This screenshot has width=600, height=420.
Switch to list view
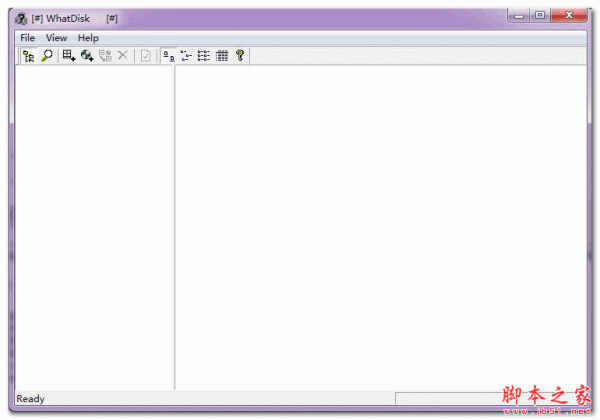tap(204, 56)
